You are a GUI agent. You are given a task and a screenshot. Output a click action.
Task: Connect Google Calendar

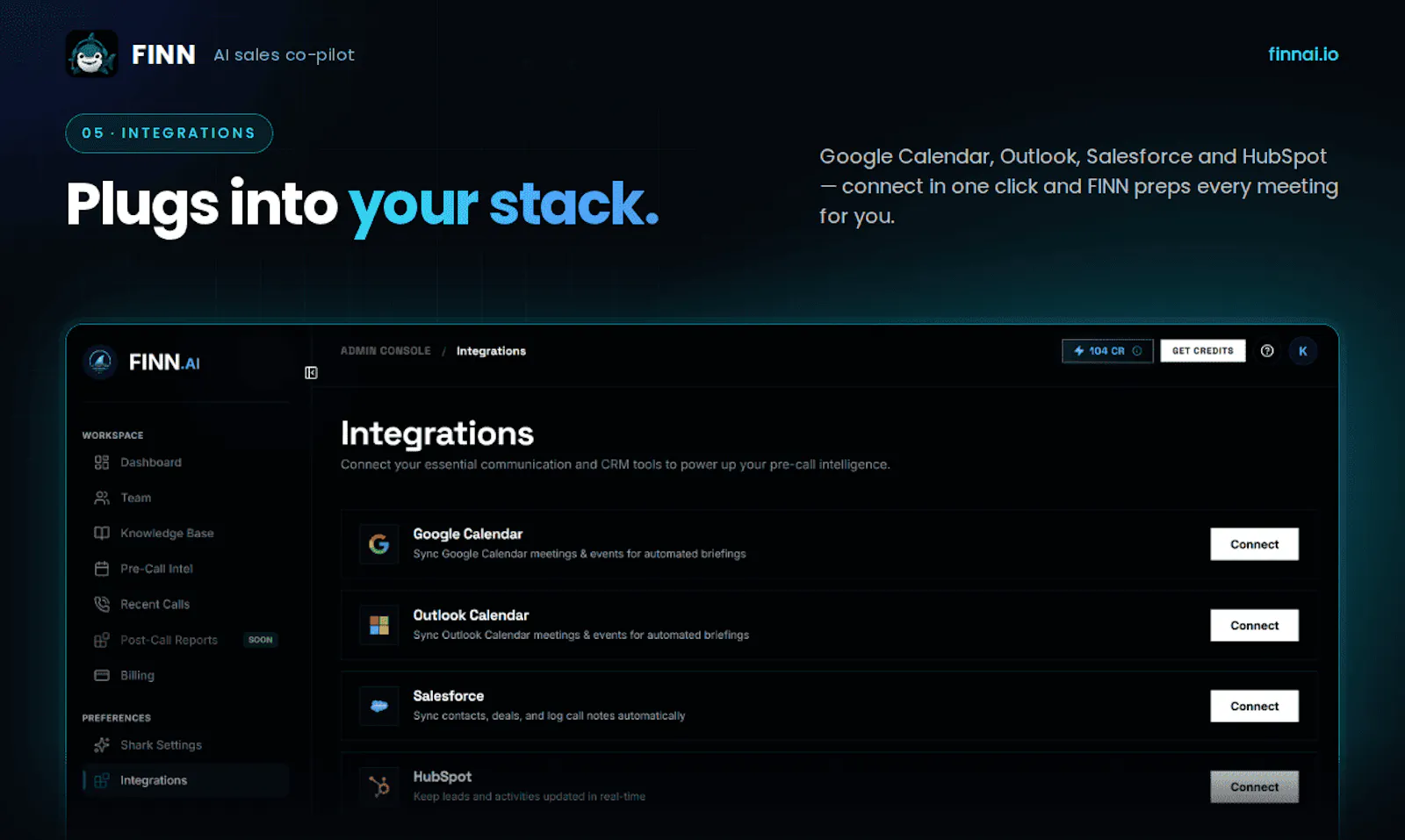point(1254,544)
